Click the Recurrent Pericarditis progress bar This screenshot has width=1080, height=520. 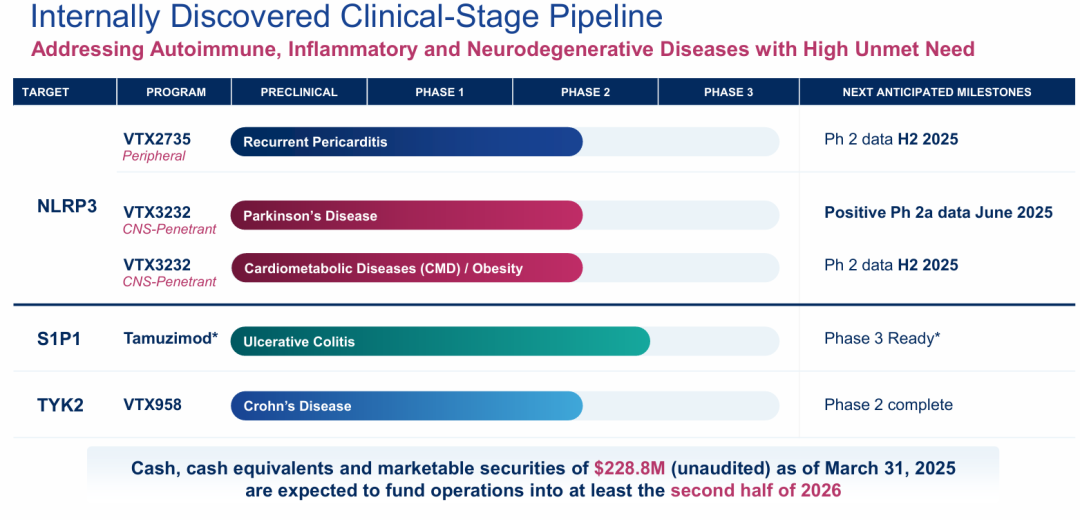point(406,142)
